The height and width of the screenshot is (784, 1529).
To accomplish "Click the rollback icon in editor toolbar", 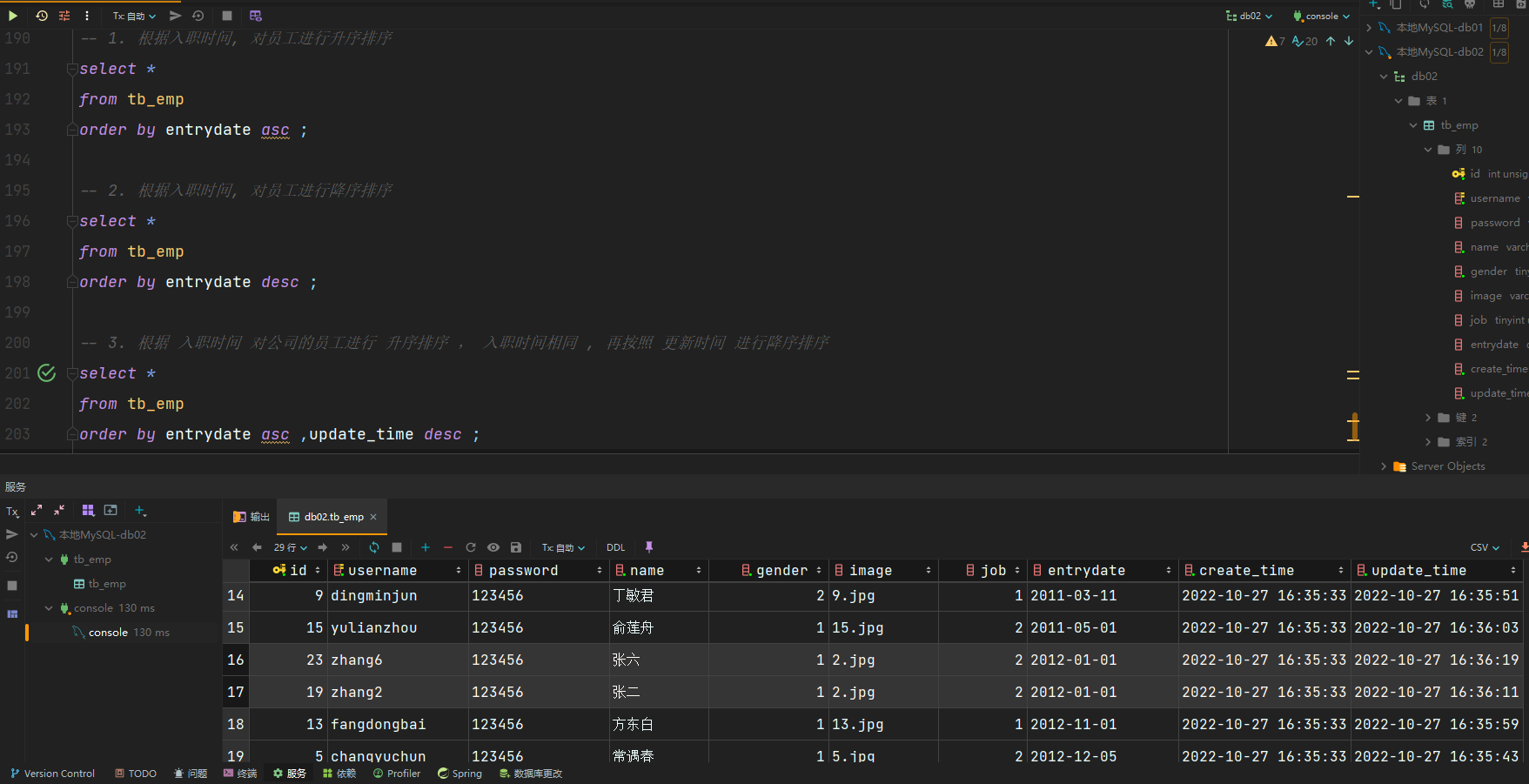I will click(x=198, y=16).
